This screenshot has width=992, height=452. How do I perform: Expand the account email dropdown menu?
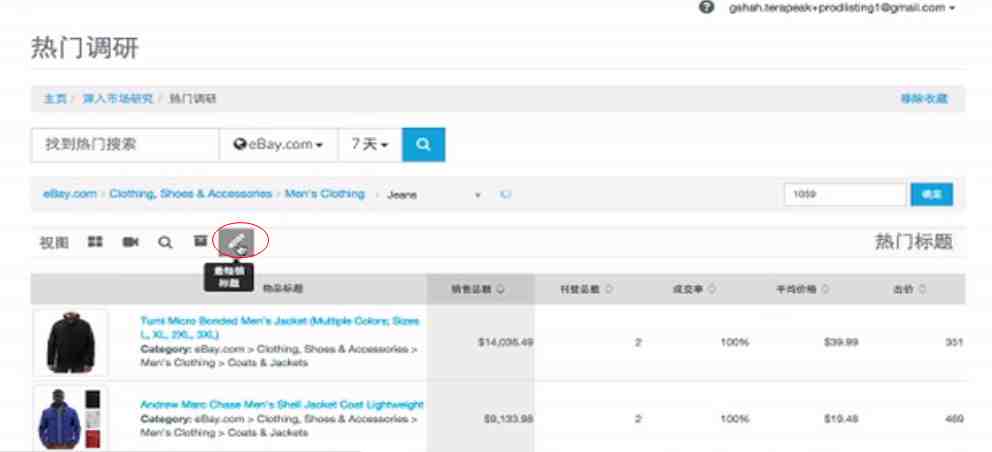pos(842,8)
